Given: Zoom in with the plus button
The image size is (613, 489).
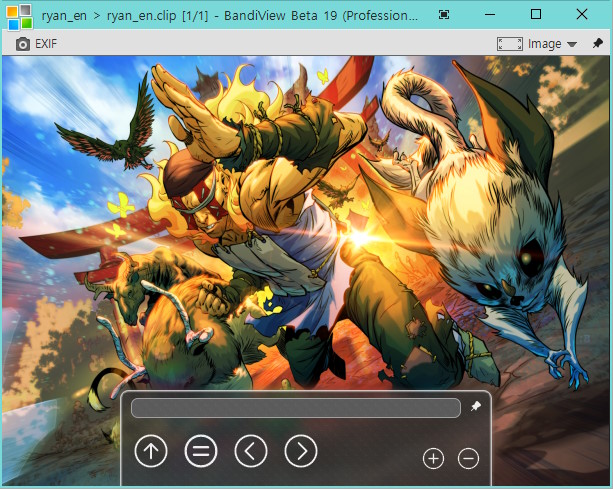Looking at the screenshot, I should (x=434, y=458).
